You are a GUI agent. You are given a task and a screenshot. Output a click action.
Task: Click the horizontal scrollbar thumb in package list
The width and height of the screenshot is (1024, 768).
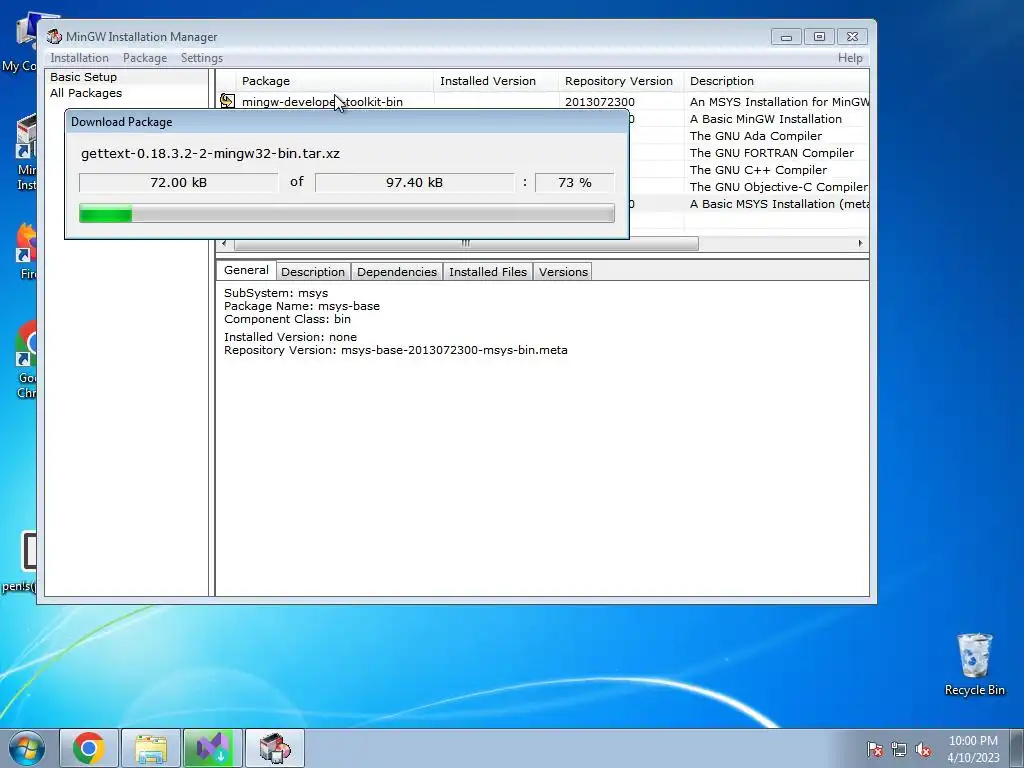466,244
